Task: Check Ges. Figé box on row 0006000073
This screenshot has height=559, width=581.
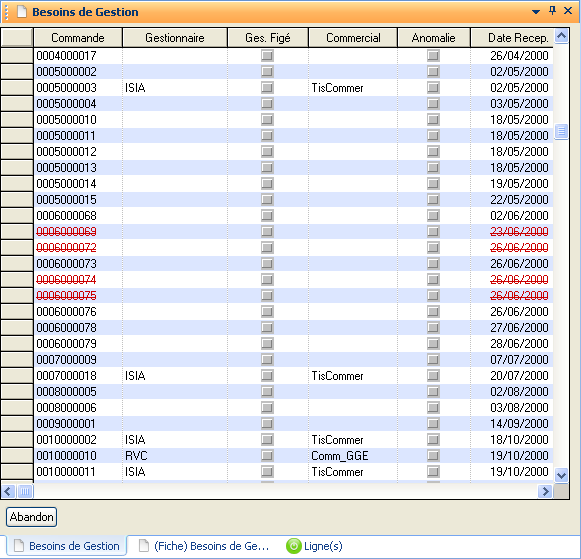Action: point(267,264)
